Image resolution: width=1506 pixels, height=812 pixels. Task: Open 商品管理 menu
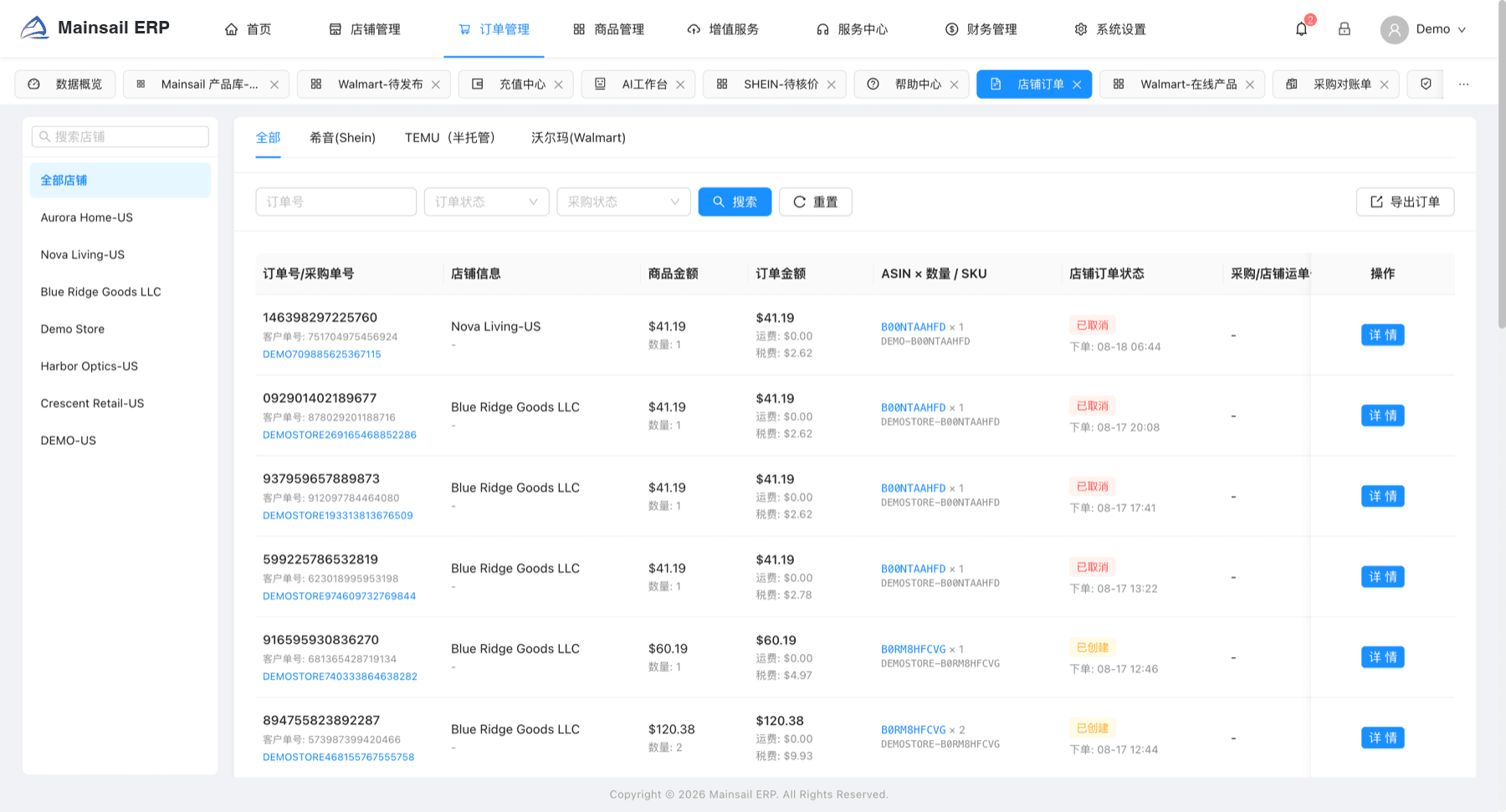(608, 29)
